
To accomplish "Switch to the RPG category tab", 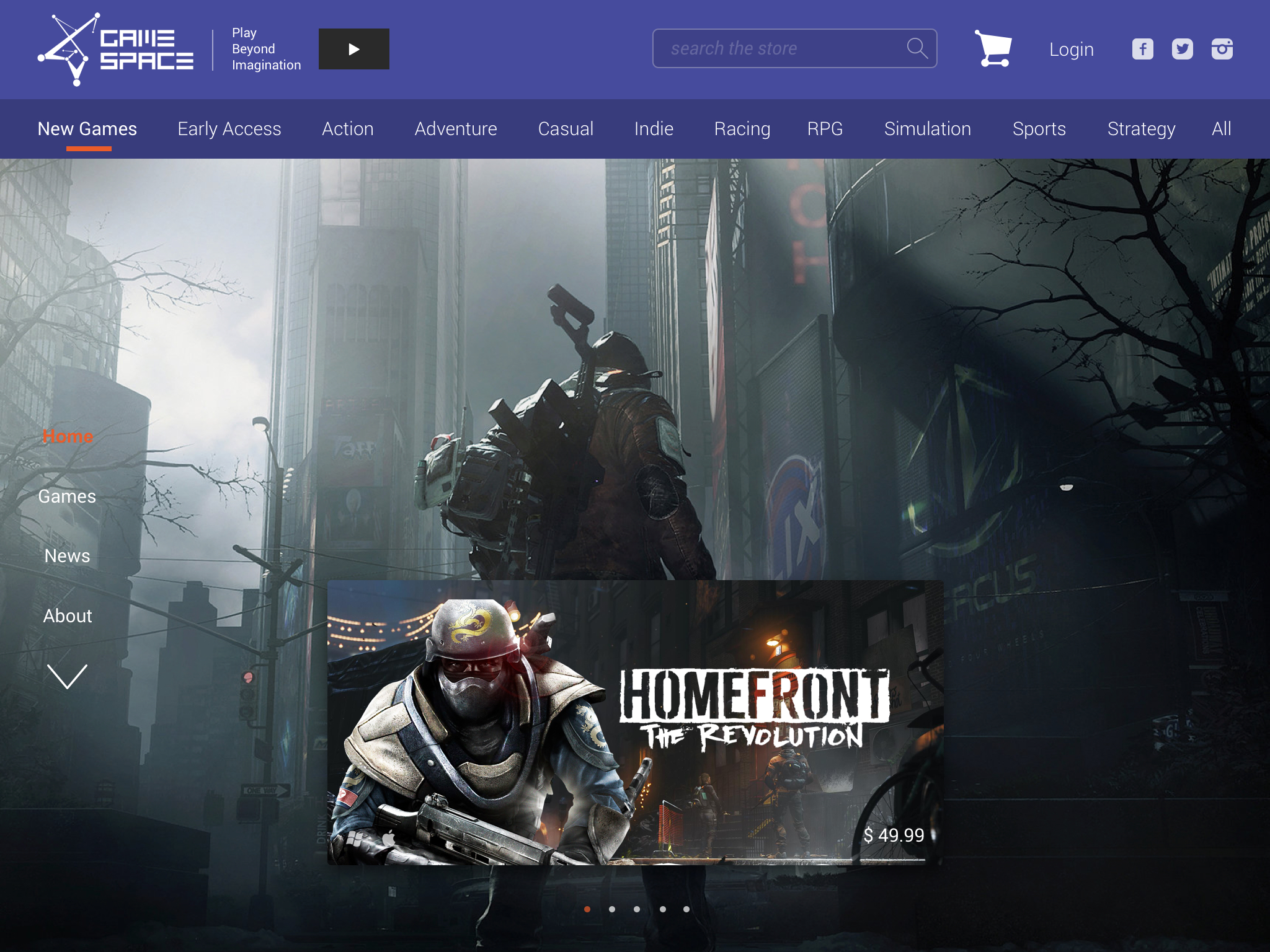I will (x=825, y=129).
